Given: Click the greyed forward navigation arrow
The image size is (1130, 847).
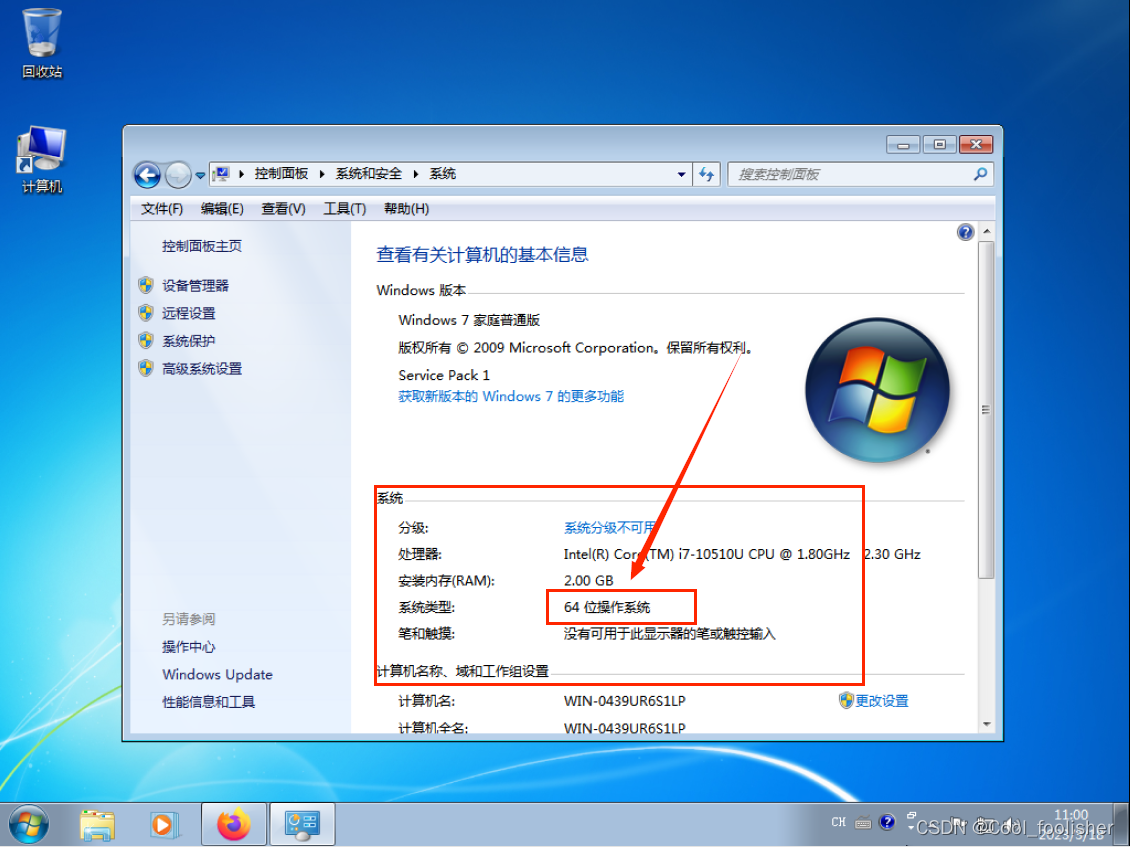Looking at the screenshot, I should (177, 174).
